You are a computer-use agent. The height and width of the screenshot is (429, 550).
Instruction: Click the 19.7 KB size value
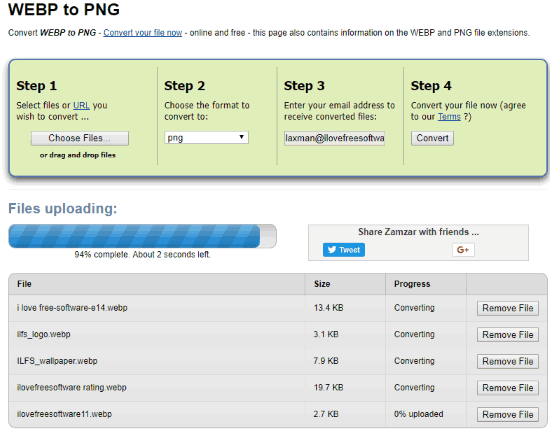pos(328,388)
